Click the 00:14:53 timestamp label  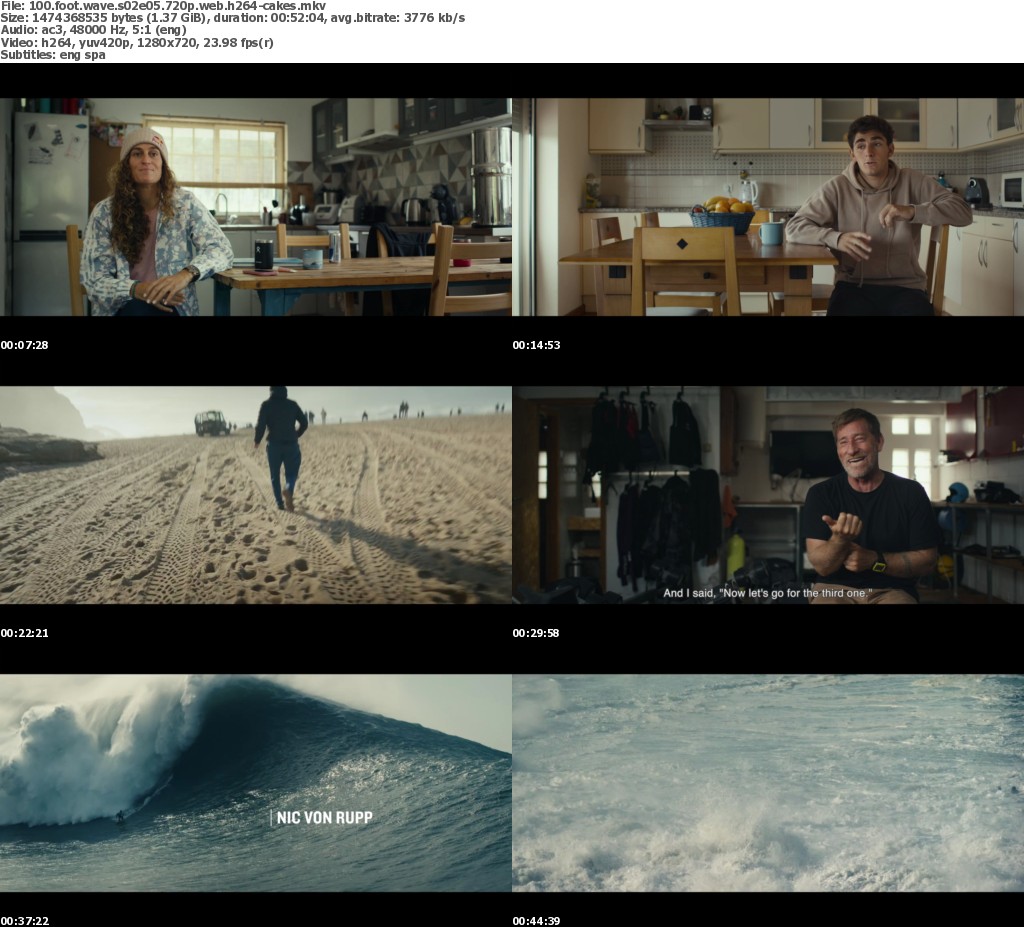(x=536, y=345)
